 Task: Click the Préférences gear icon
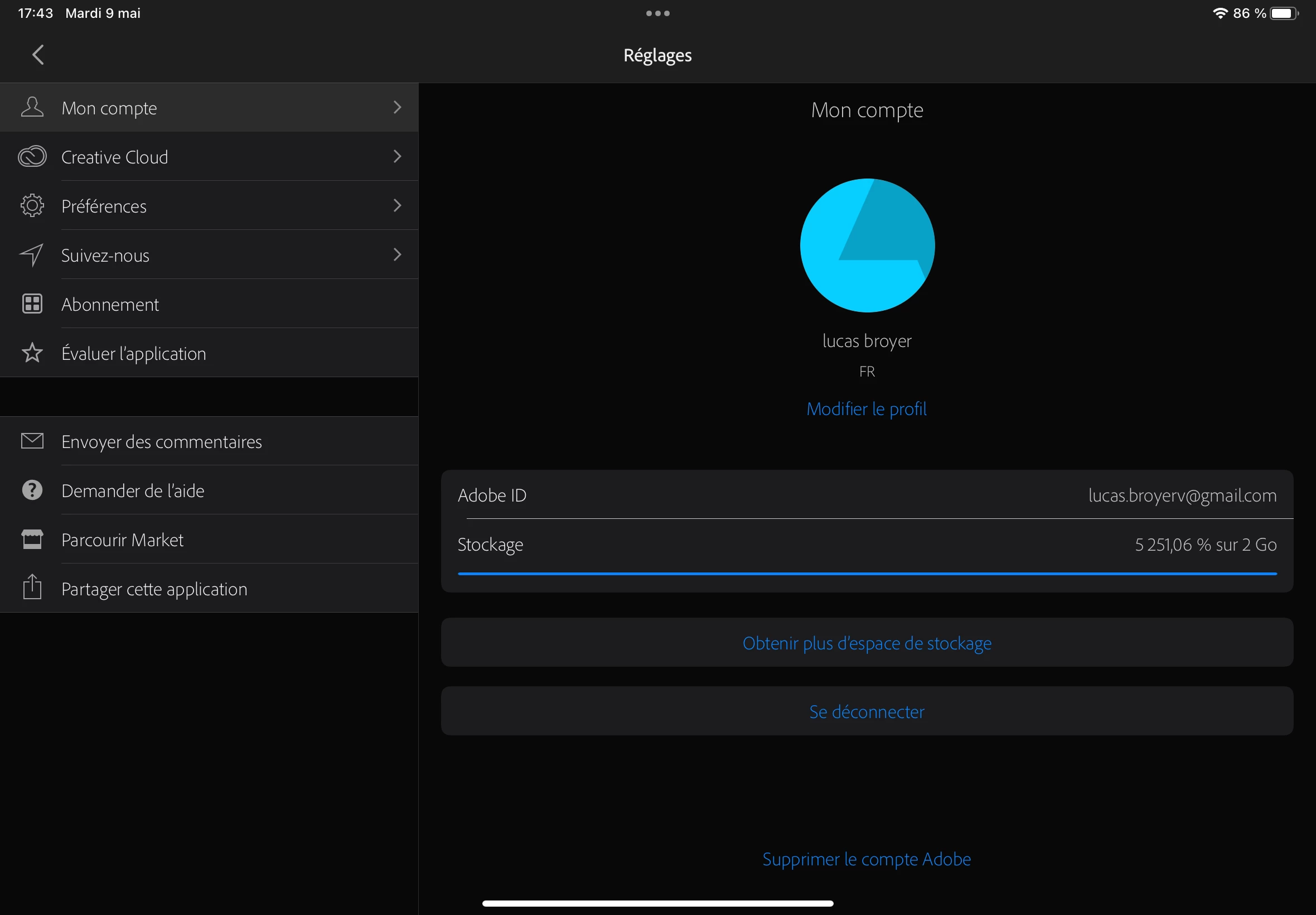point(32,205)
